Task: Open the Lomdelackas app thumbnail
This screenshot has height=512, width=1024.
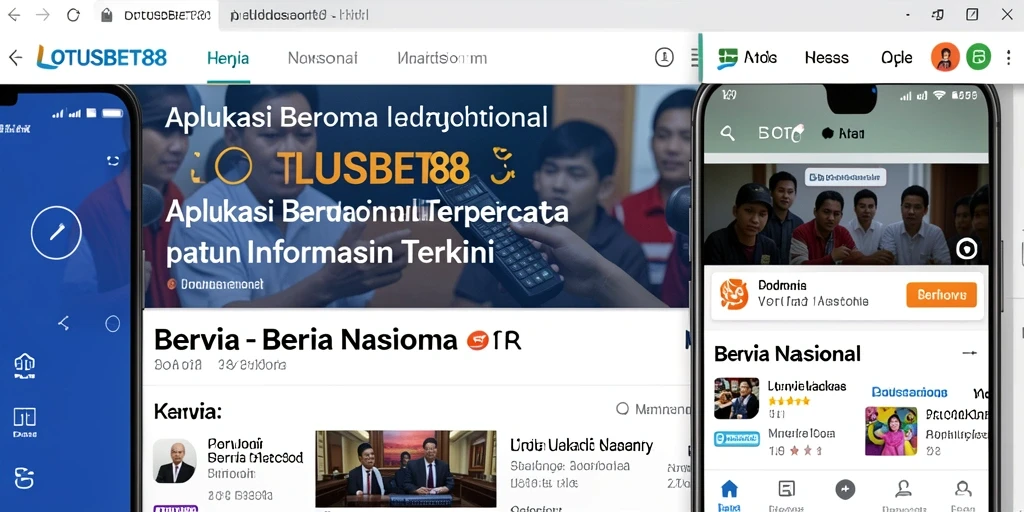Action: (x=737, y=398)
